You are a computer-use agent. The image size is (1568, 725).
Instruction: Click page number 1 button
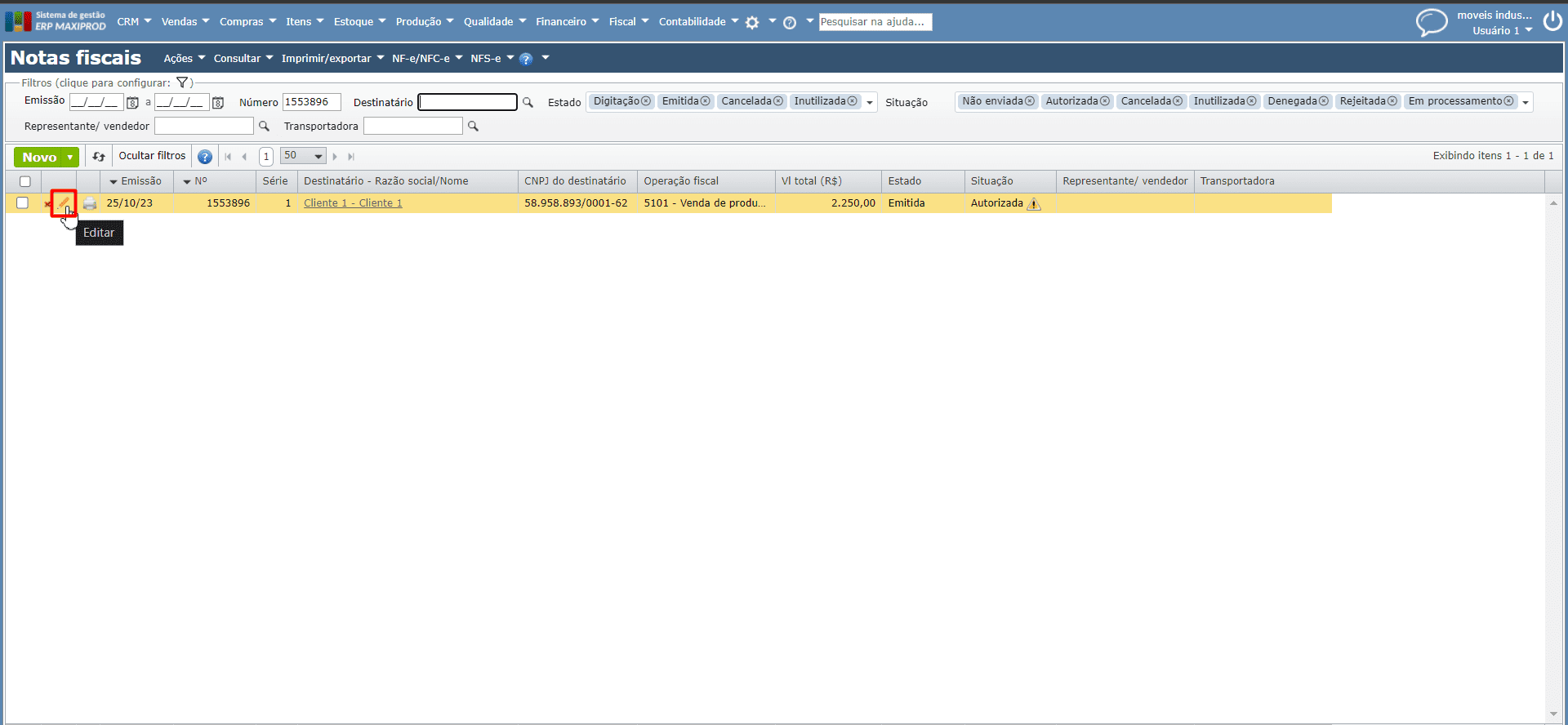(x=266, y=157)
